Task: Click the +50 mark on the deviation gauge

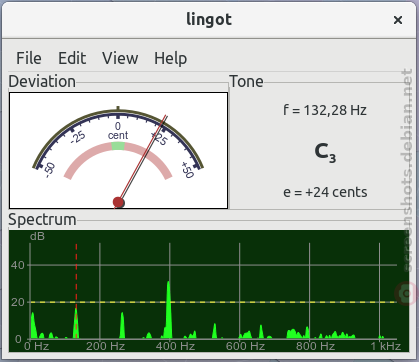Action: [x=187, y=170]
